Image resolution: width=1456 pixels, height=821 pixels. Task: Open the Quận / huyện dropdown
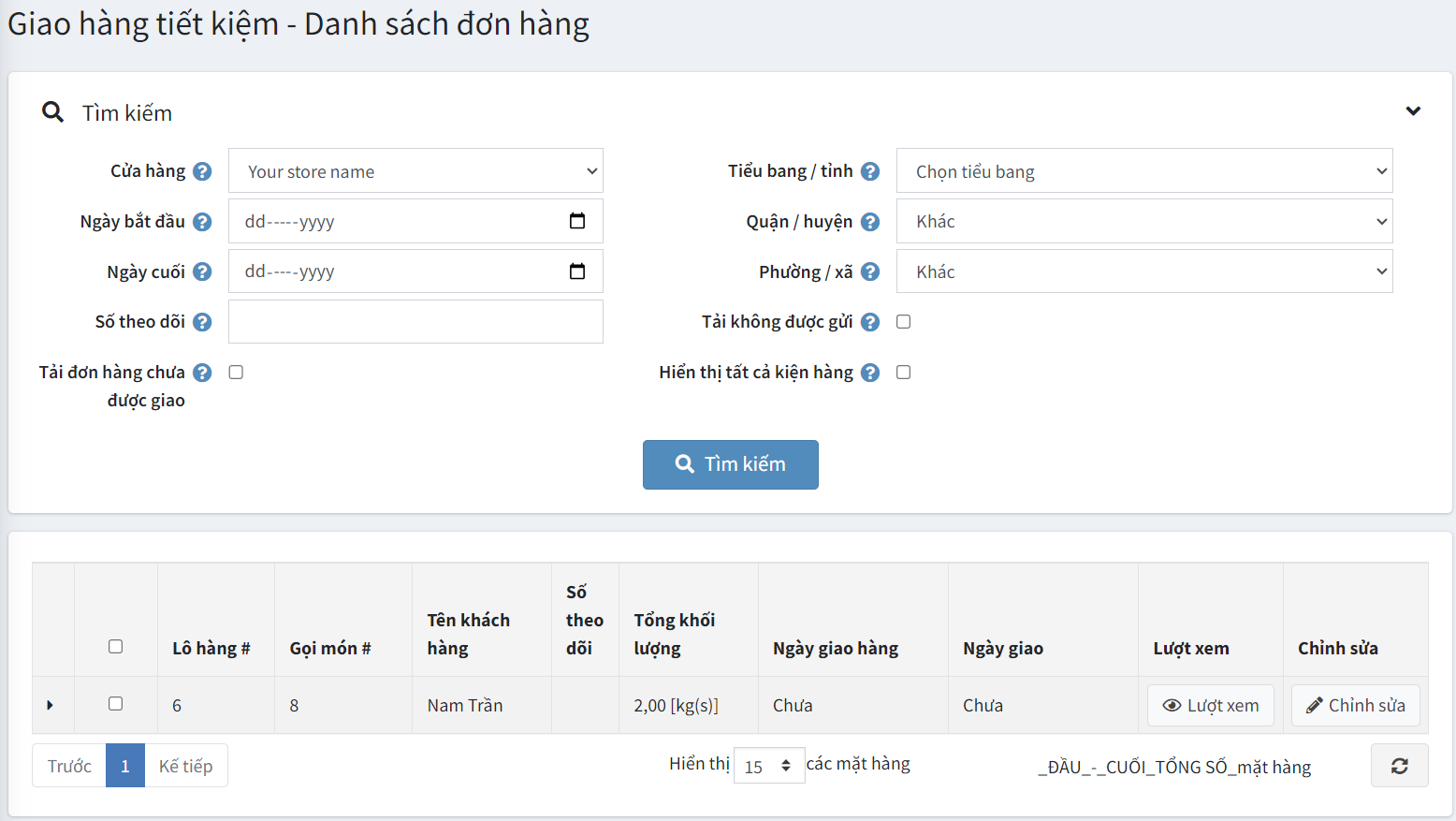(1144, 222)
